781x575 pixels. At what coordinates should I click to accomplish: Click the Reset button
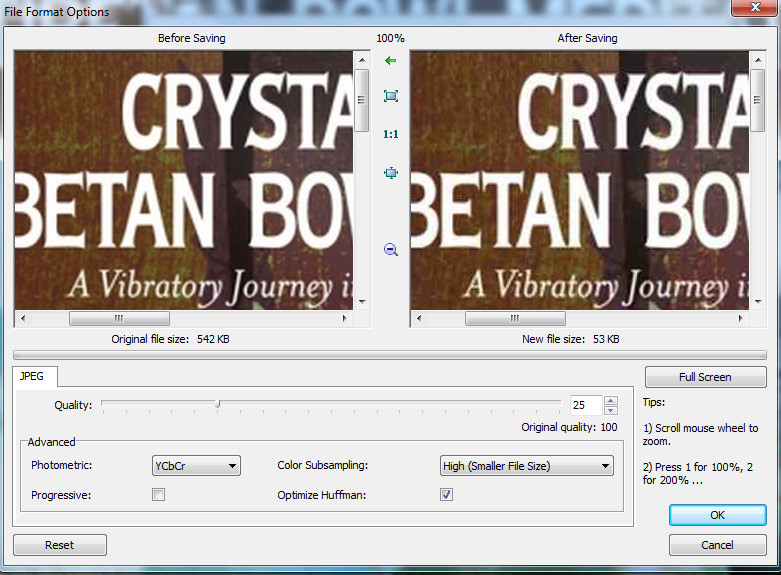[60, 545]
